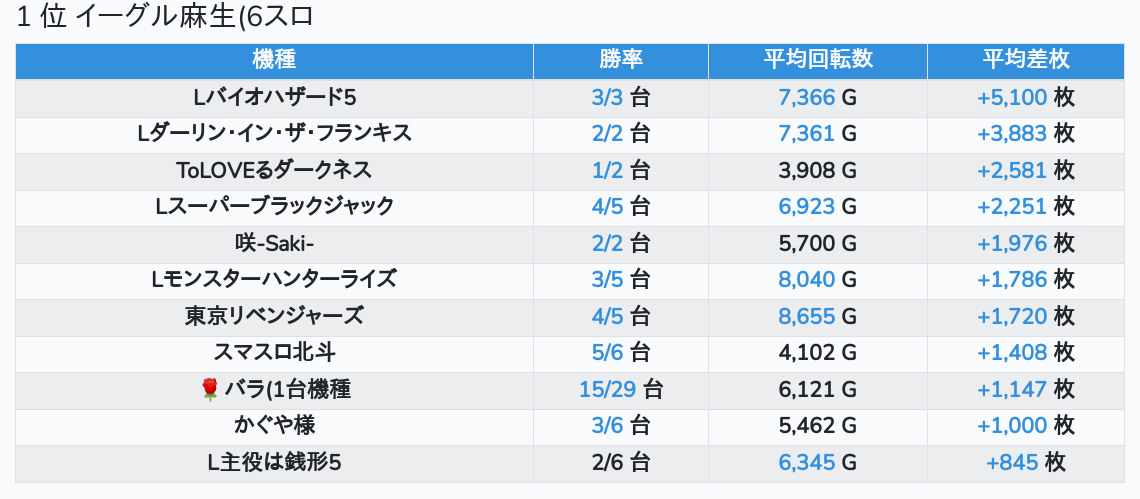
Task: Click the 7,366 average spins value
Action: (x=807, y=97)
